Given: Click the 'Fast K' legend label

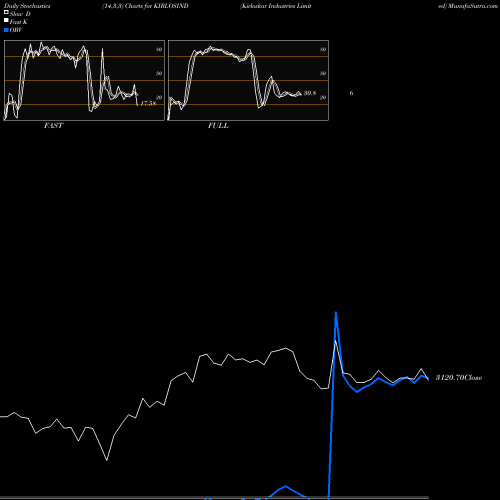Looking at the screenshot, I should tap(19, 22).
